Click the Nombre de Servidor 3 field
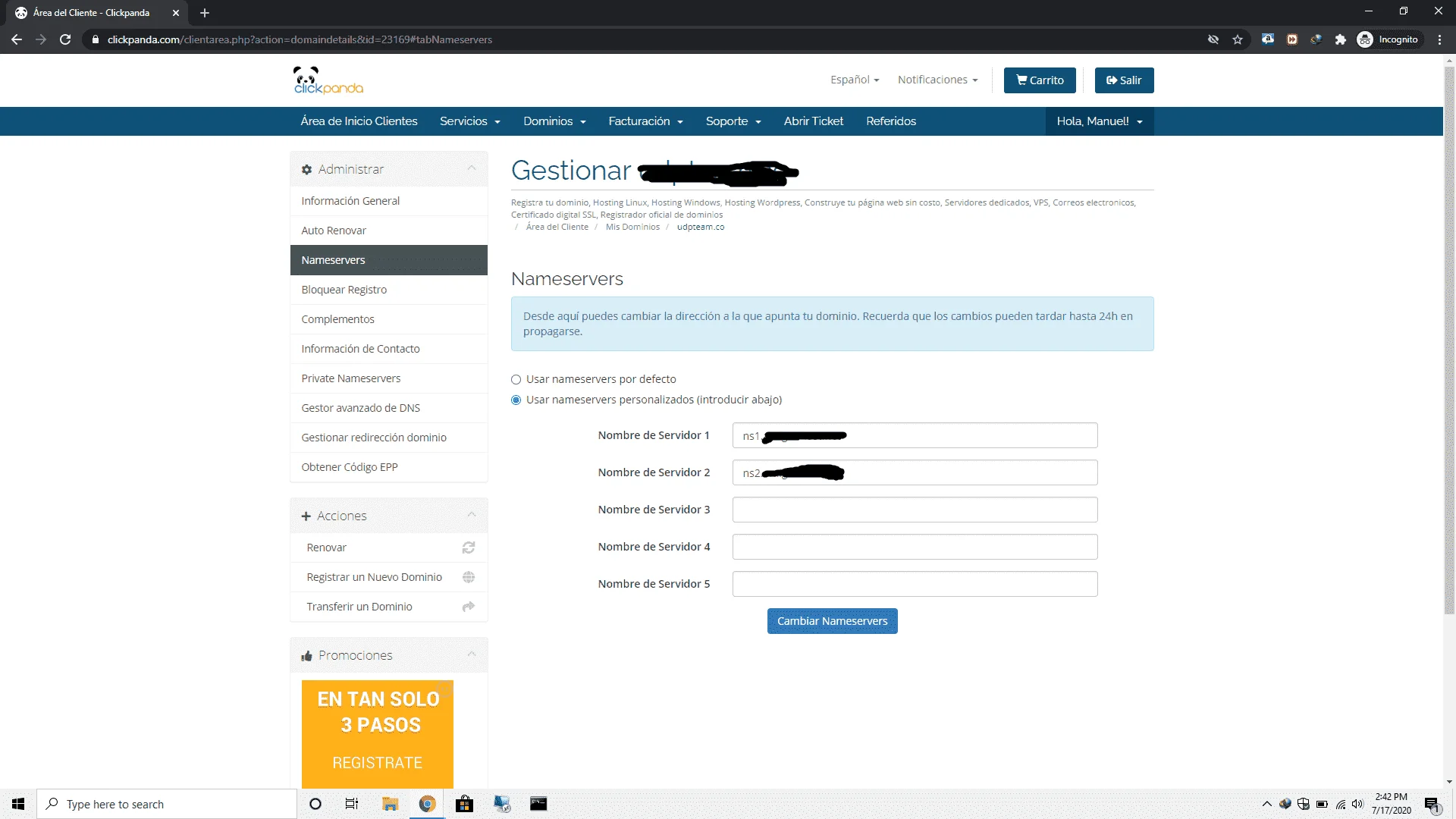The image size is (1456, 819). 915,510
